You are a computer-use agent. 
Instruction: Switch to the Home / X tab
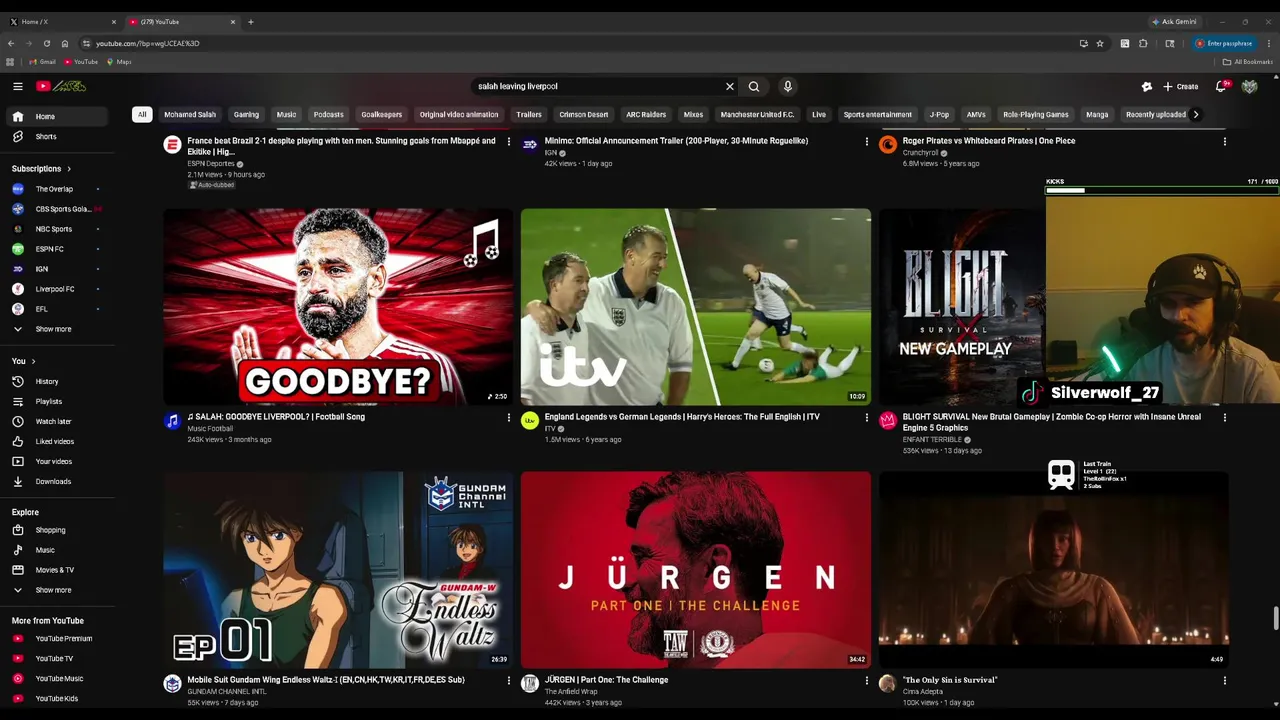point(62,21)
